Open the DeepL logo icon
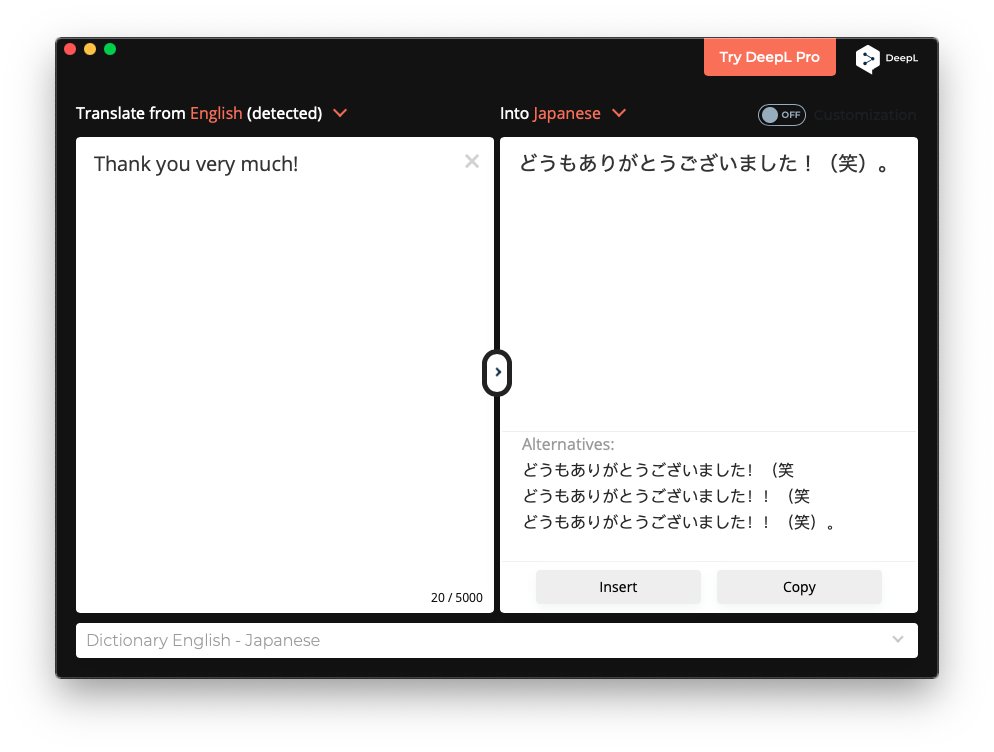 (867, 59)
